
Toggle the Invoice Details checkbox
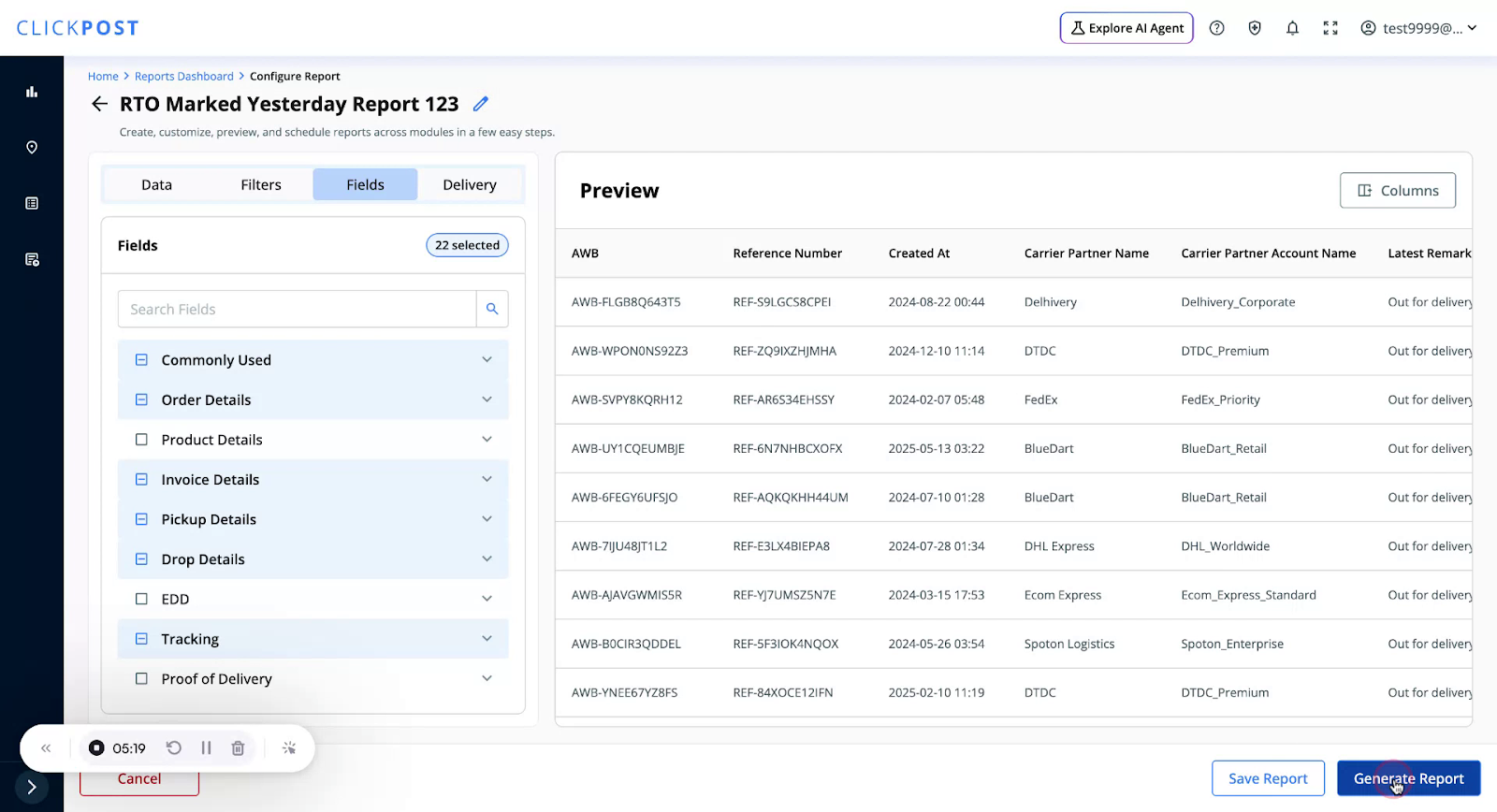click(141, 479)
